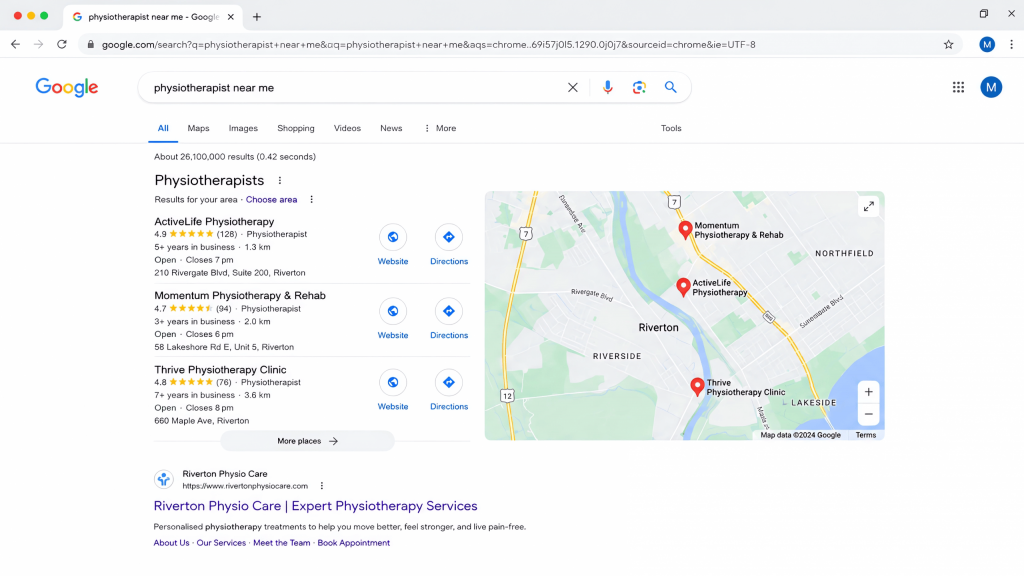Viewport: 1024px width, 576px height.
Task: Go to Google home via the logo
Action: coord(67,87)
